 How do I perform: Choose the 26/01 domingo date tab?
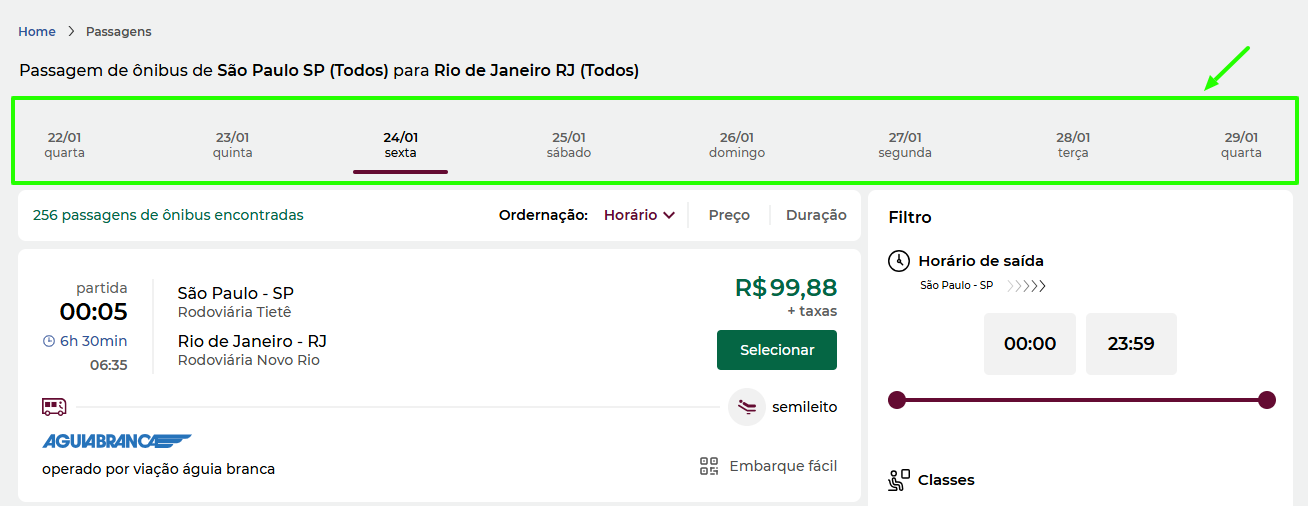736,145
